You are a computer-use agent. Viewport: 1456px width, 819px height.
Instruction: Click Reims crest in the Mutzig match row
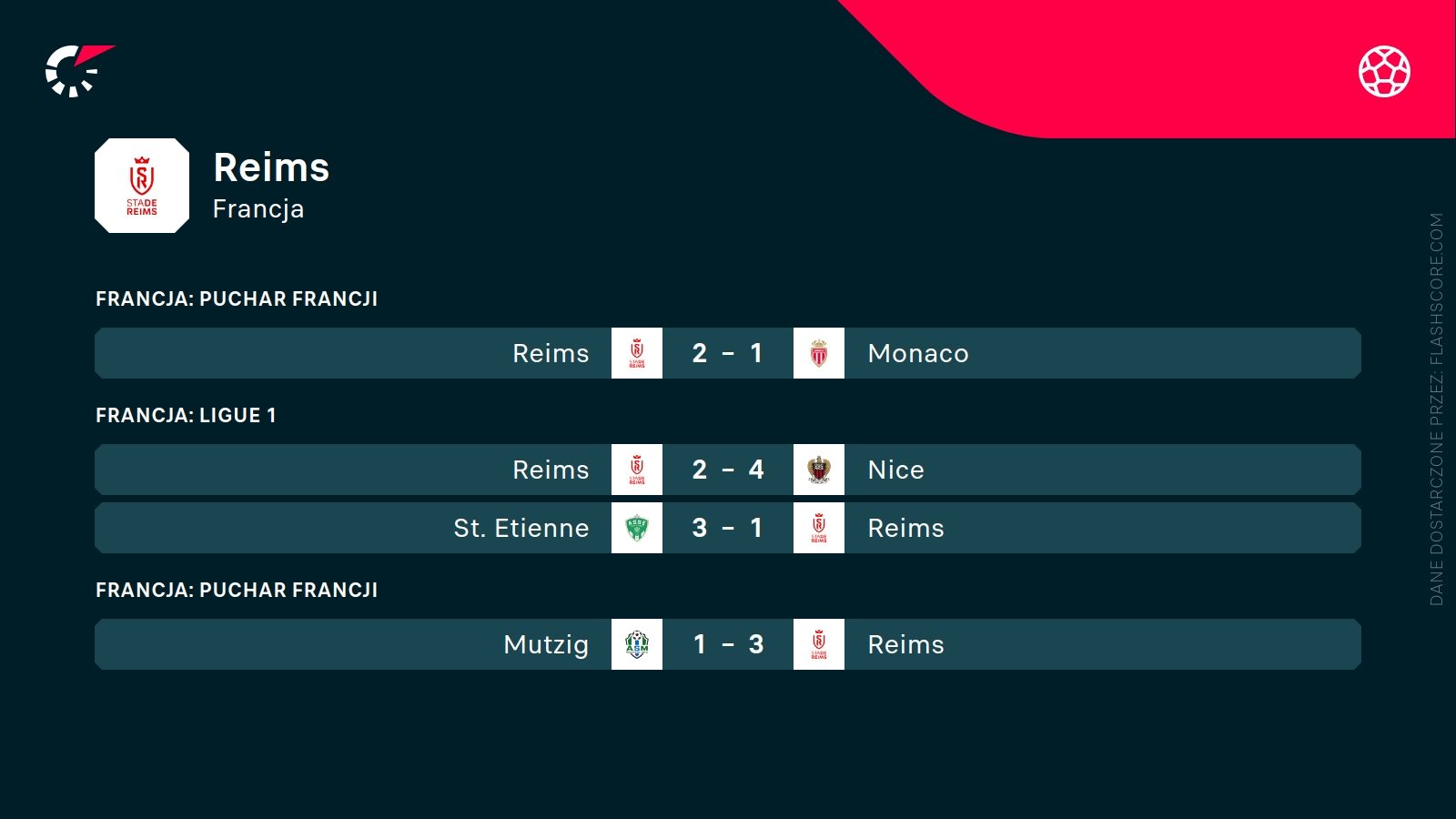819,644
